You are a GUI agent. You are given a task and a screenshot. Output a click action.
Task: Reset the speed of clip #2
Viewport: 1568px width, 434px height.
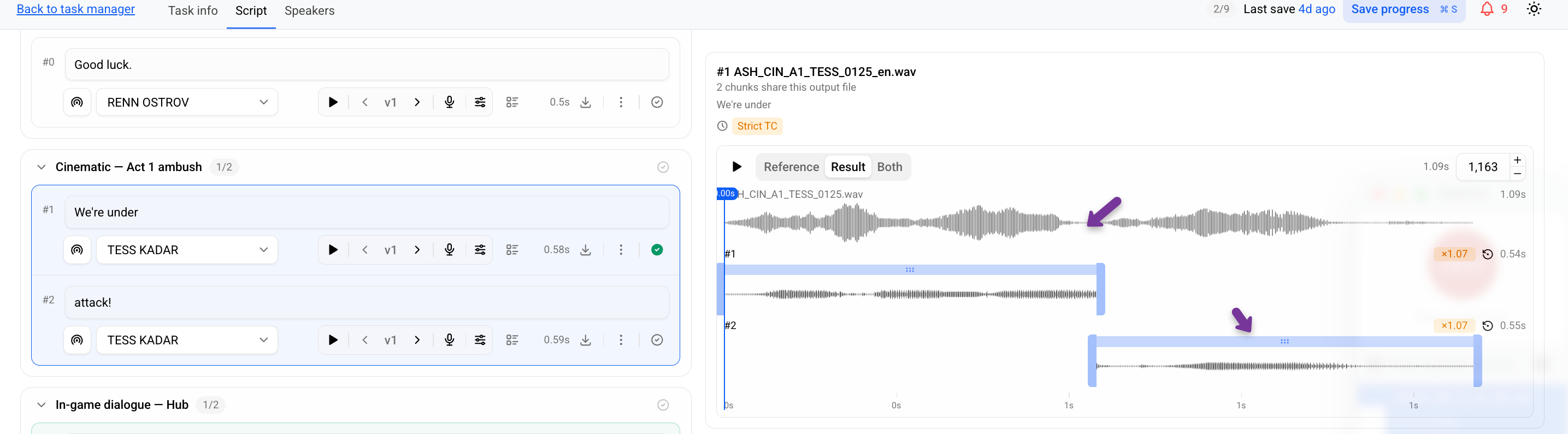(1487, 326)
